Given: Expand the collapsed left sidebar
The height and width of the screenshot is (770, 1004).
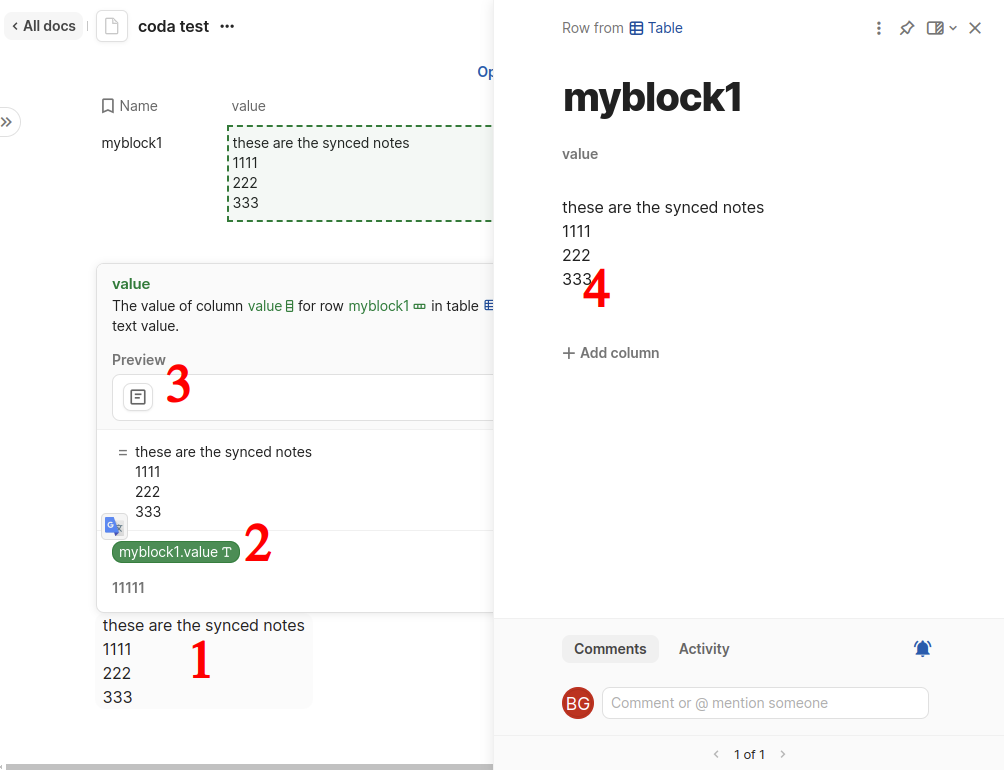Looking at the screenshot, I should (x=7, y=122).
